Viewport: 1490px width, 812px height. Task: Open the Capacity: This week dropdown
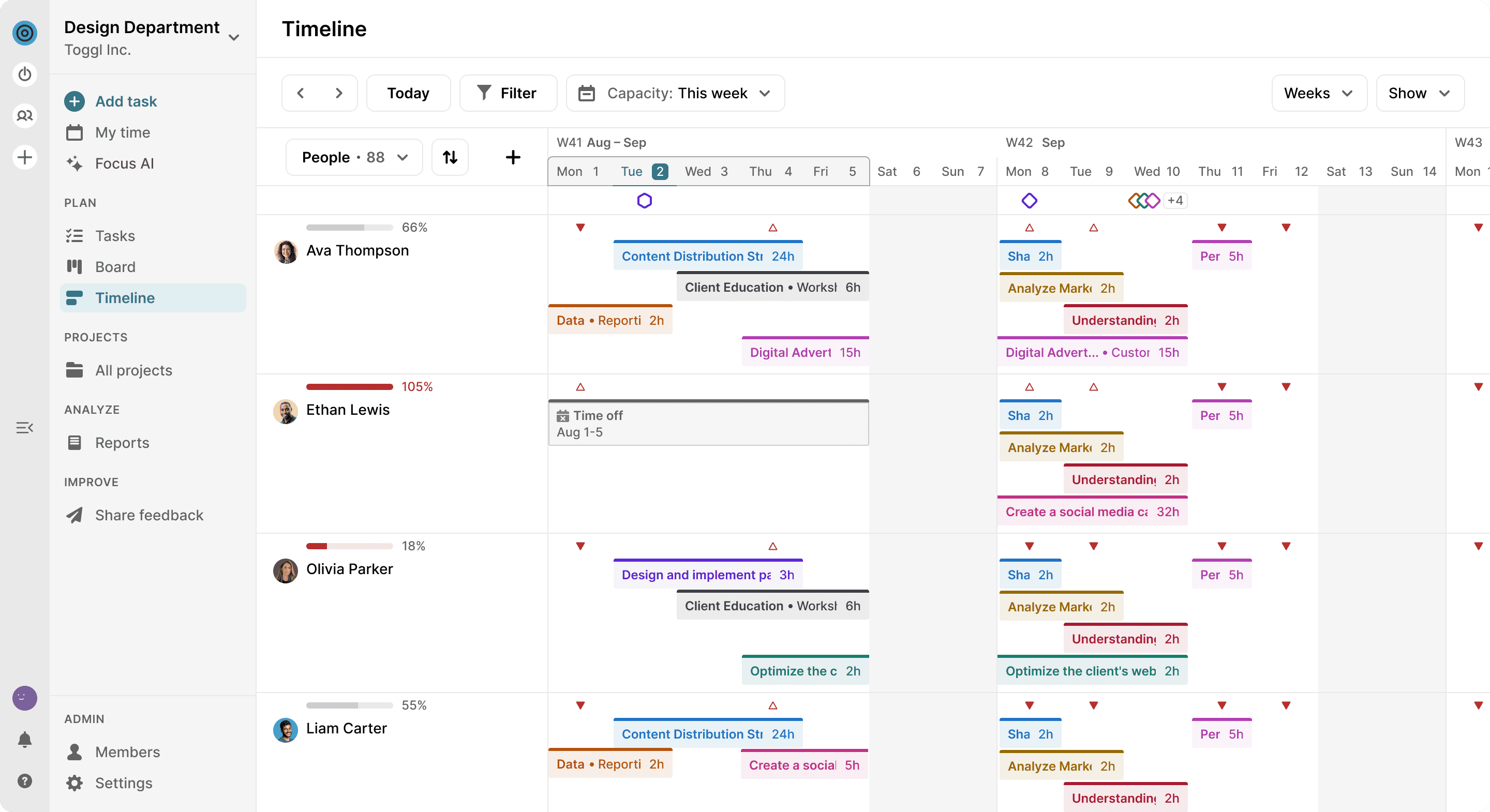675,93
